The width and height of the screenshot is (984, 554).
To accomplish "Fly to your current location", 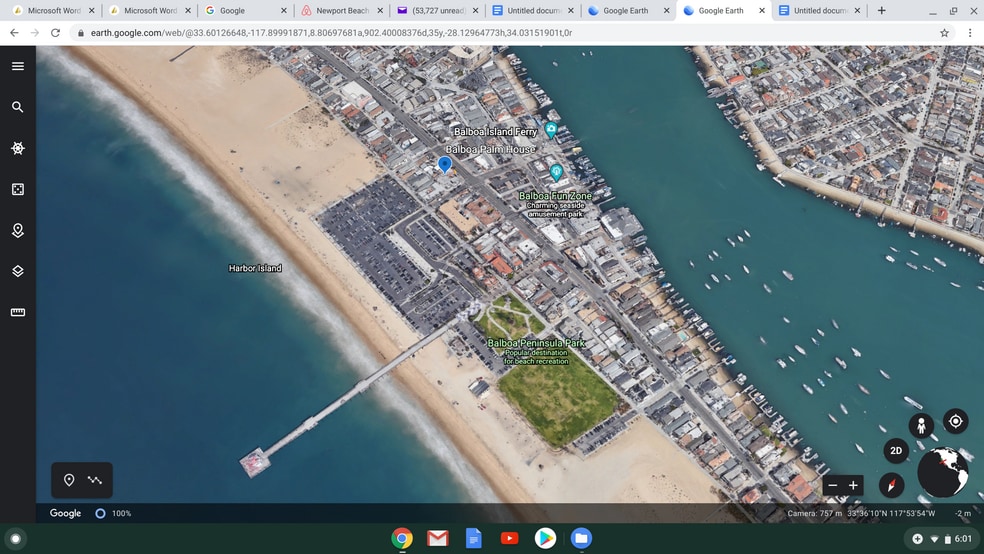I will pyautogui.click(x=955, y=421).
